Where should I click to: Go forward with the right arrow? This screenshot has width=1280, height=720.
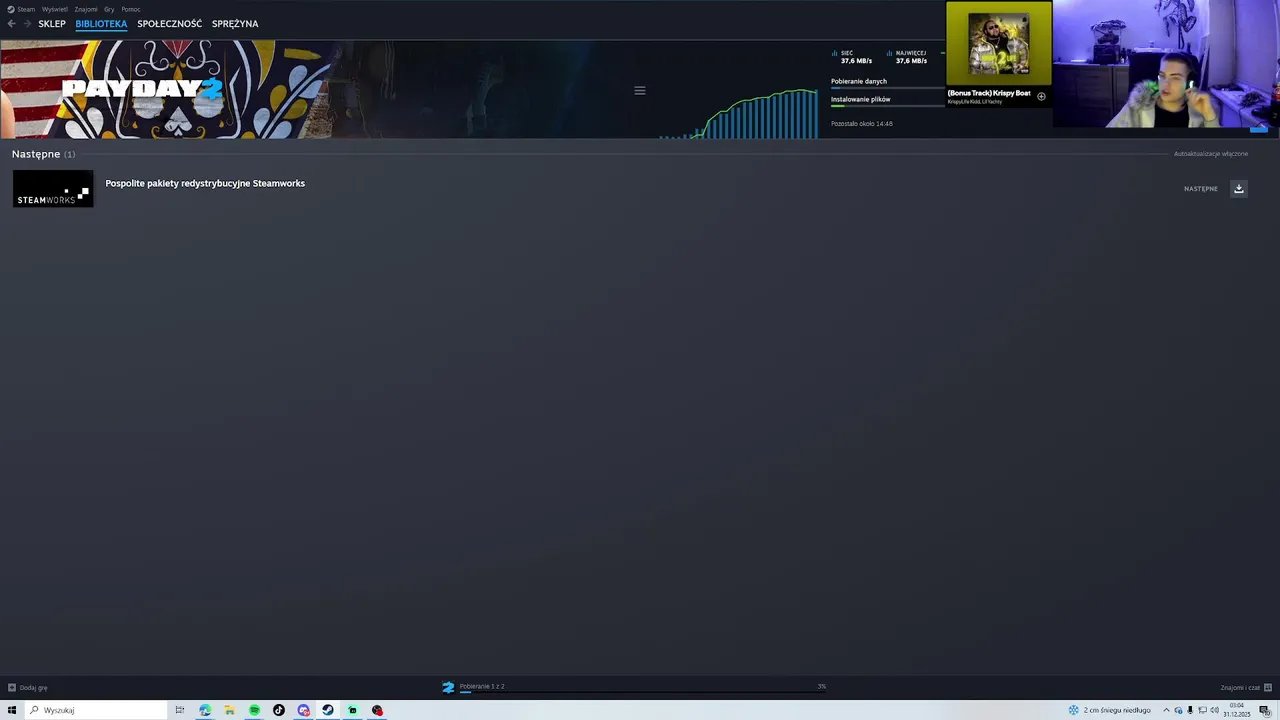pyautogui.click(x=27, y=23)
